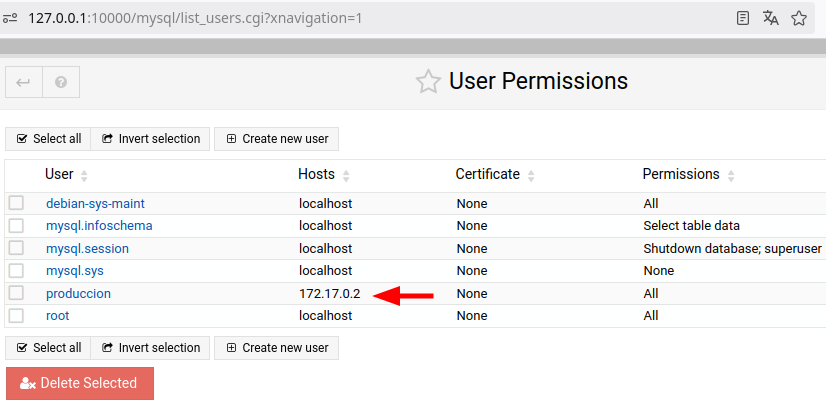
Task: Click the top Select all button
Action: 48,139
